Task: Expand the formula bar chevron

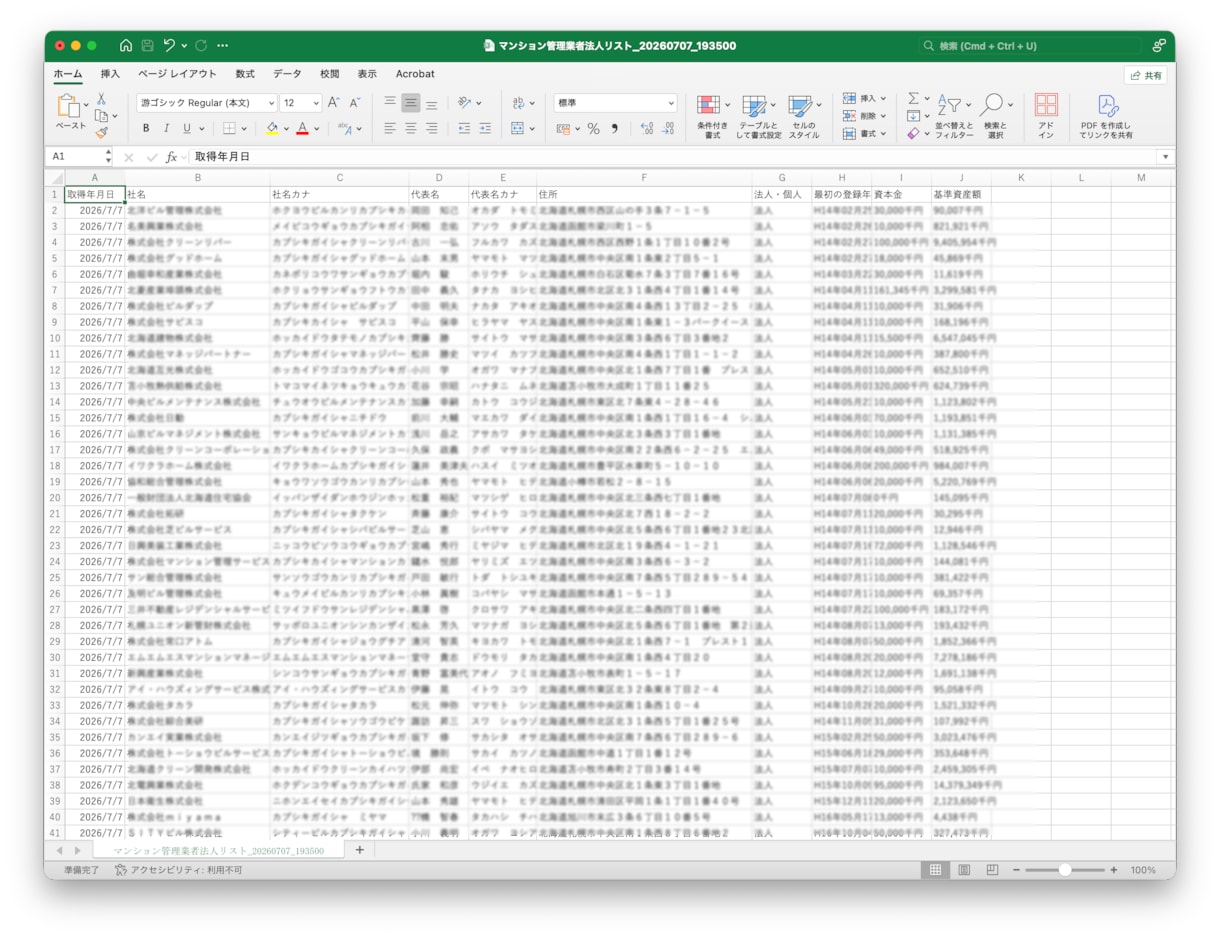Action: [1165, 157]
